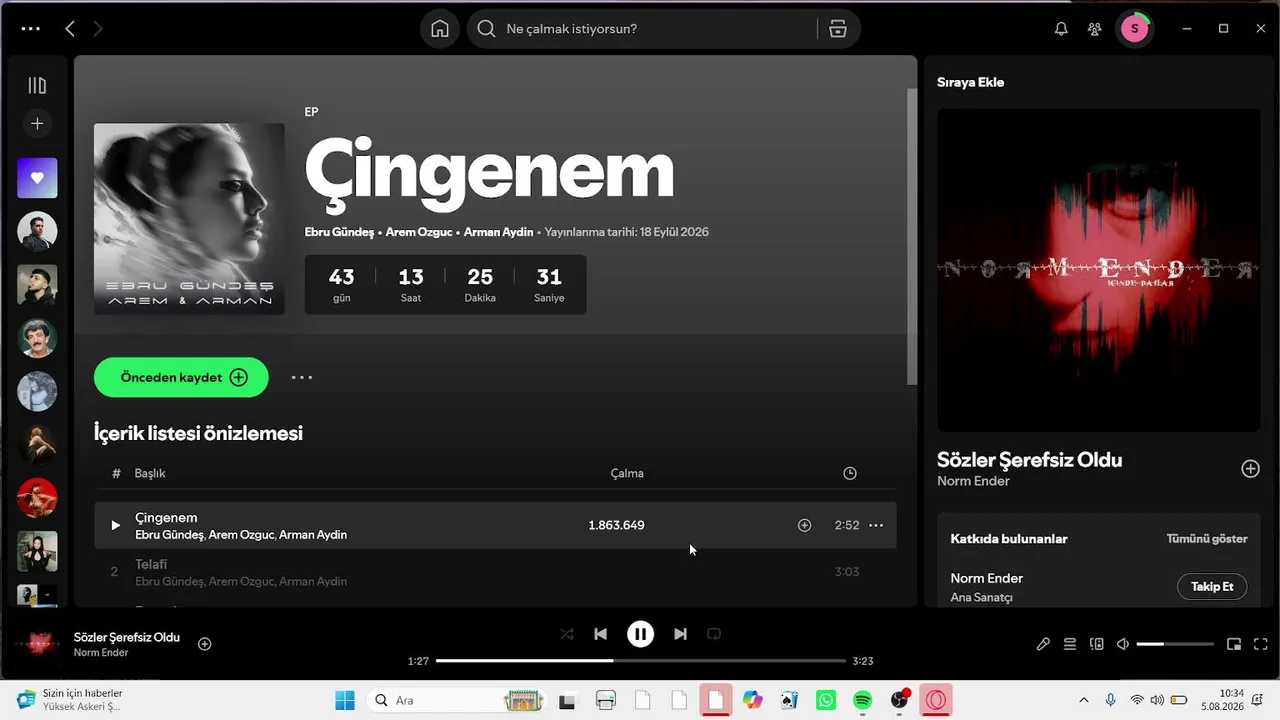
Task: Open the Sizin için haberler widget
Action: (x=70, y=700)
